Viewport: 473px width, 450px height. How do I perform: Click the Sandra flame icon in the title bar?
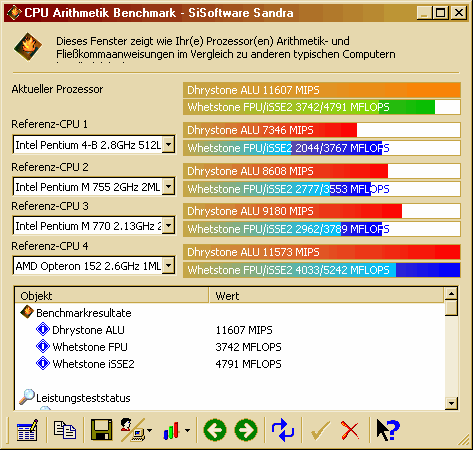coord(14,13)
